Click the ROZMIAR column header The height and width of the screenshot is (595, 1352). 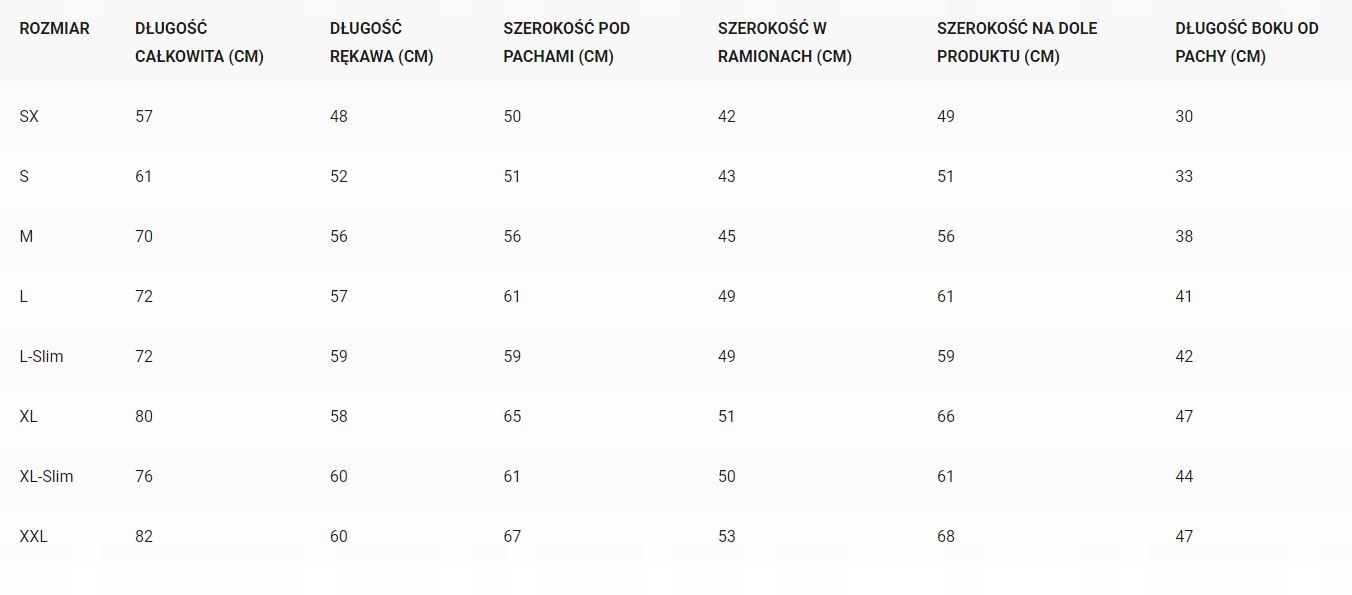click(x=54, y=29)
